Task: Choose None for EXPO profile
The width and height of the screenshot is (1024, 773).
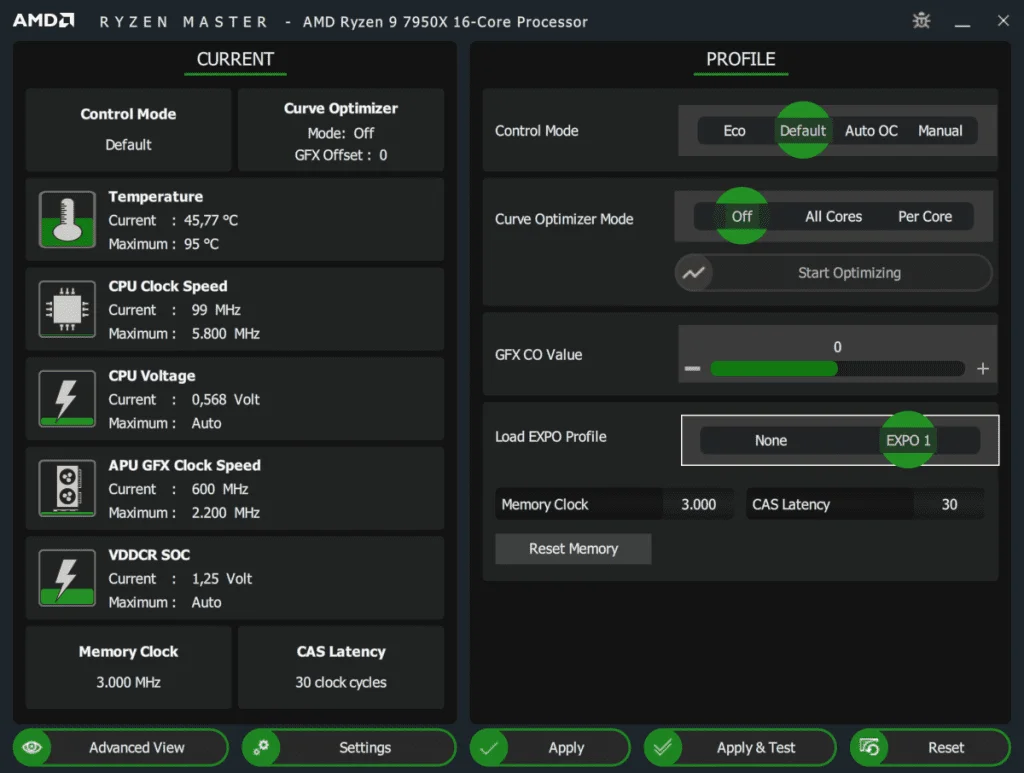Action: (x=771, y=440)
